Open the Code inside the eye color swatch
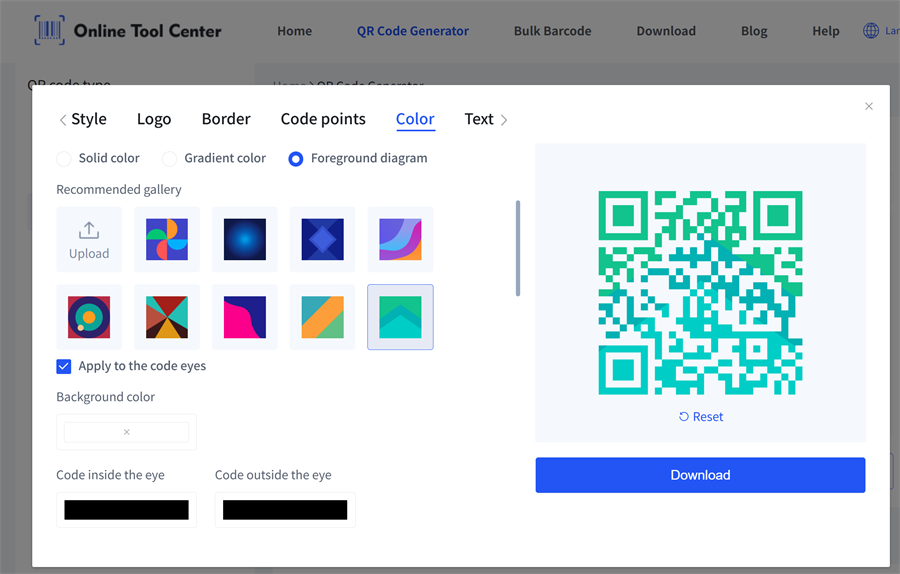900x574 pixels. [126, 510]
